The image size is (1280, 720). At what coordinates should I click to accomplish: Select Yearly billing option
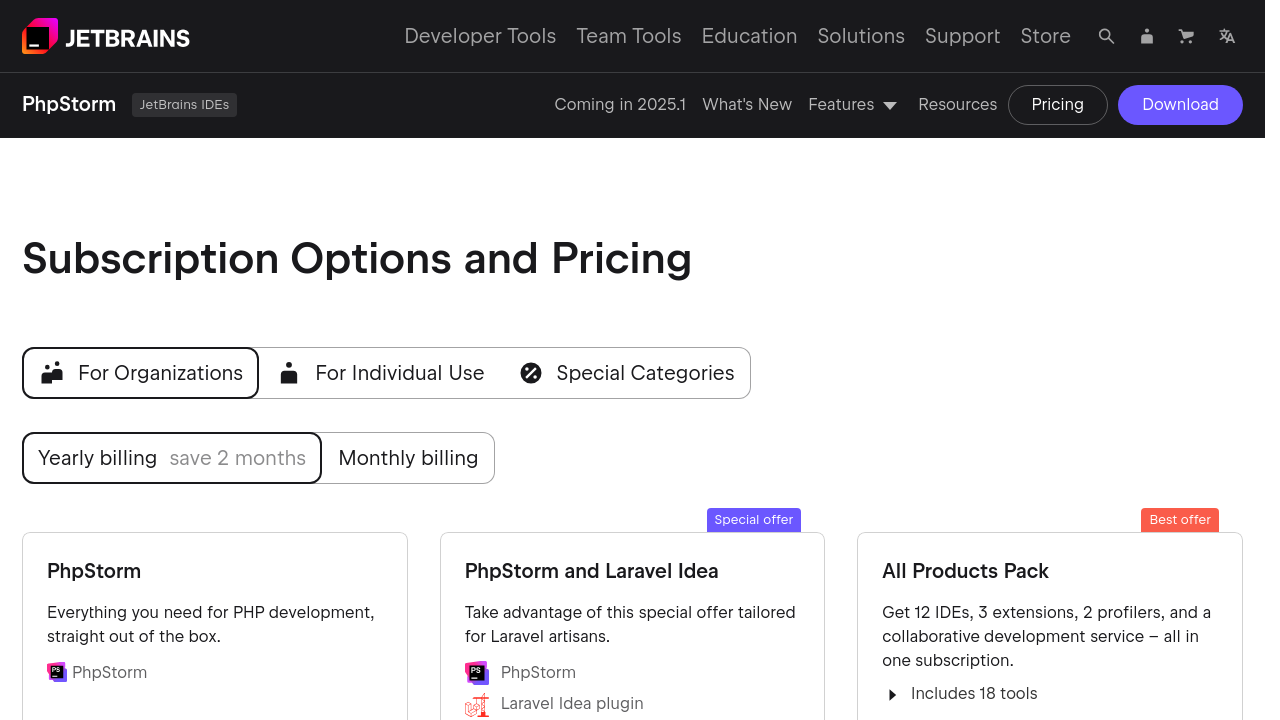(x=172, y=458)
